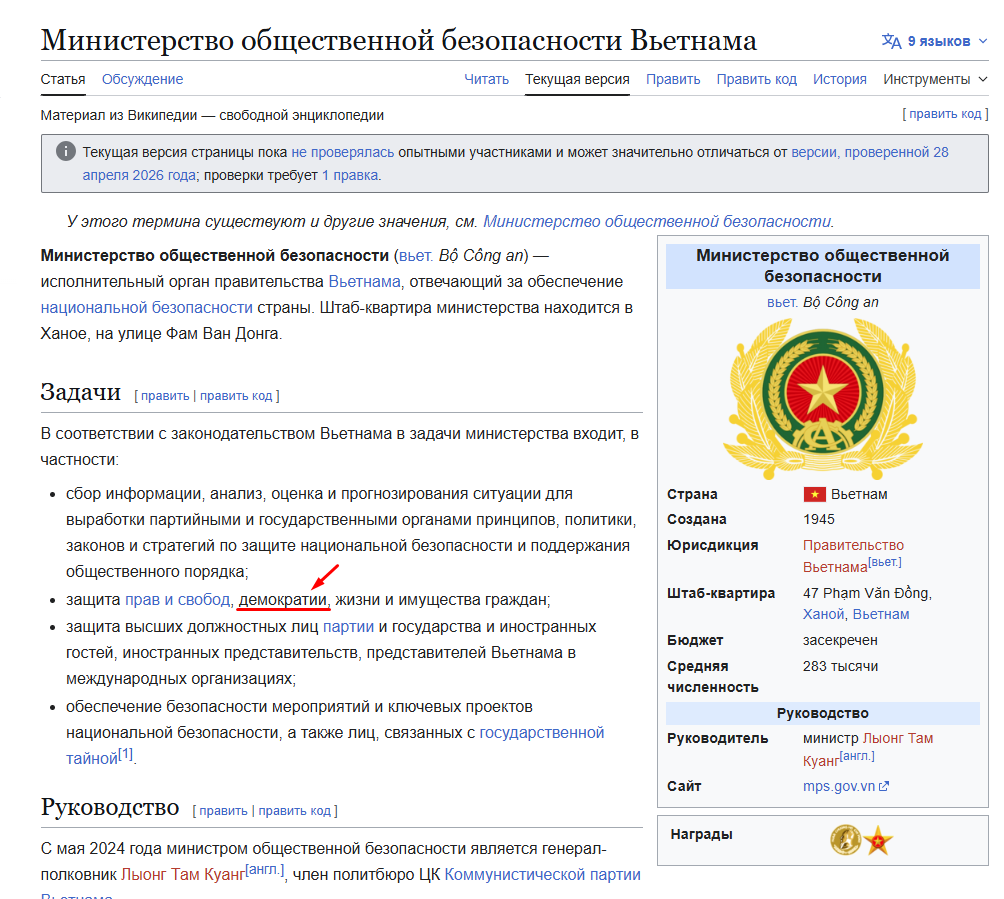This screenshot has height=899, width=1004.
Task: Open the gold medal award icon
Action: coord(845,839)
